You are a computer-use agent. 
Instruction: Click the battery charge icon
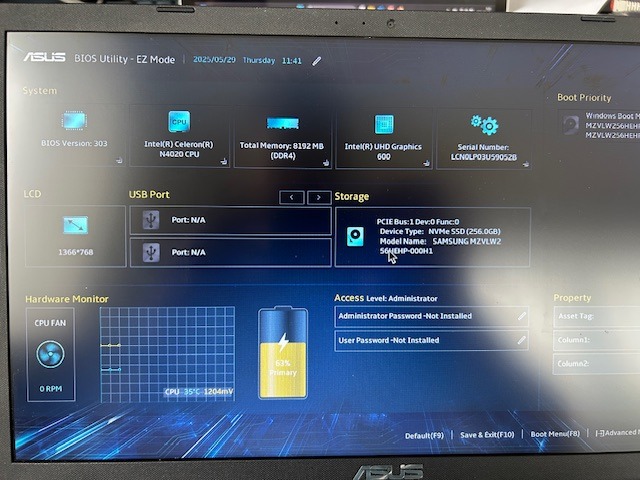tap(283, 353)
